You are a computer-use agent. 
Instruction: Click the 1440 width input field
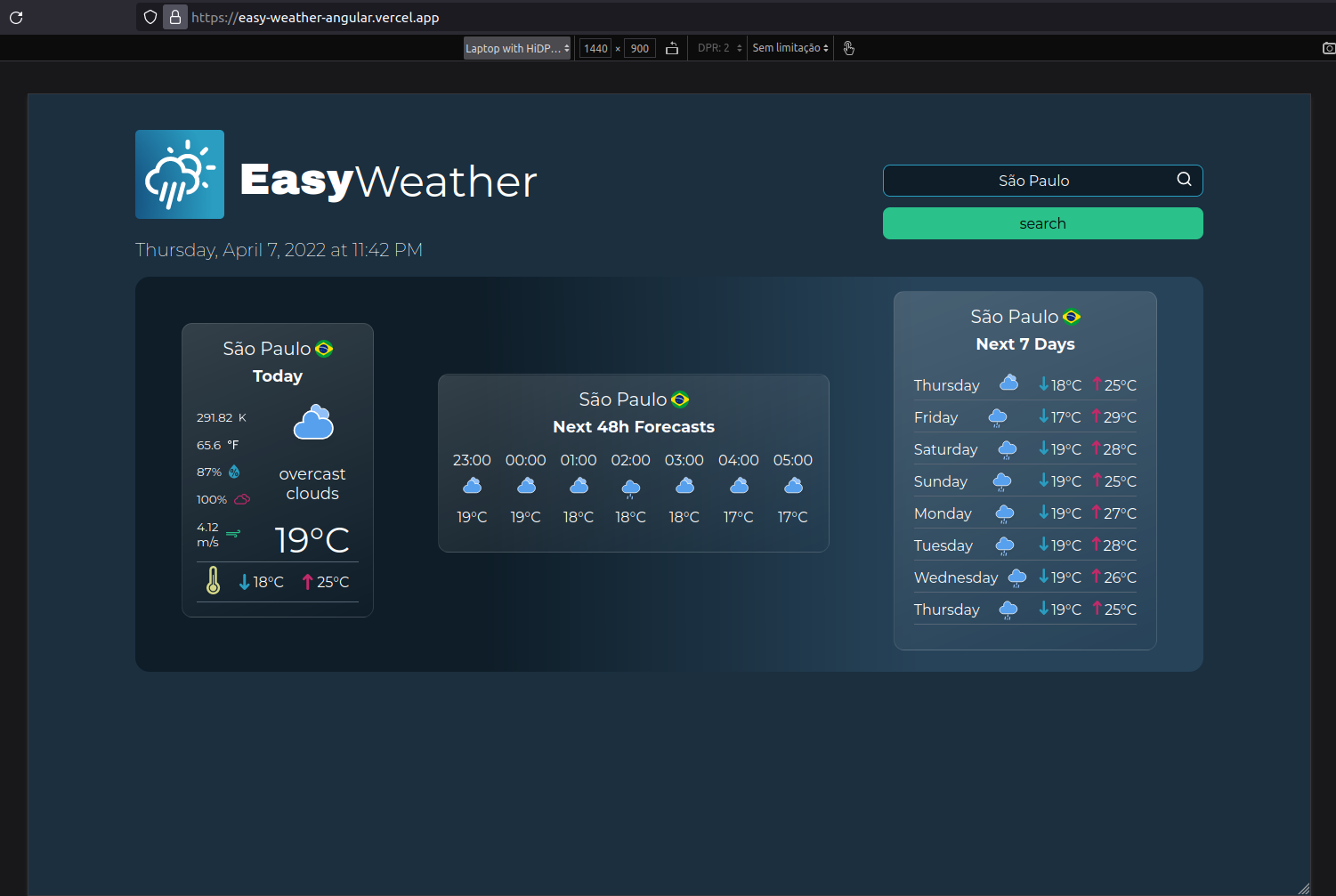click(x=595, y=48)
